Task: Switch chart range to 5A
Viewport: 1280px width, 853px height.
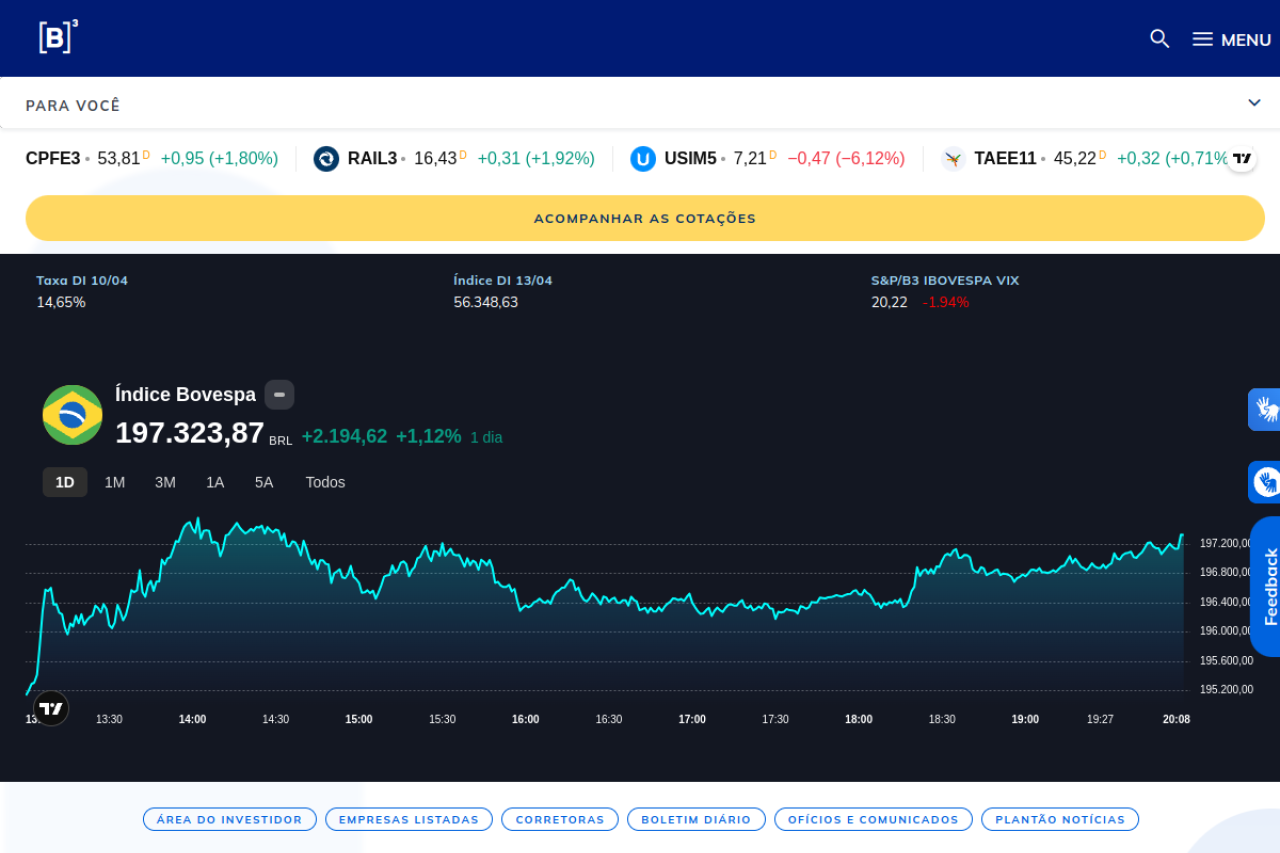Action: click(x=264, y=482)
